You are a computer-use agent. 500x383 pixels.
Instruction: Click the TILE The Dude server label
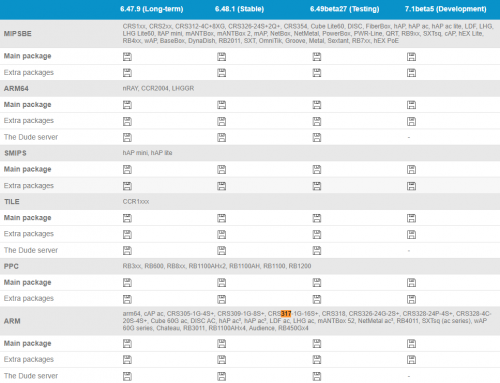31,250
